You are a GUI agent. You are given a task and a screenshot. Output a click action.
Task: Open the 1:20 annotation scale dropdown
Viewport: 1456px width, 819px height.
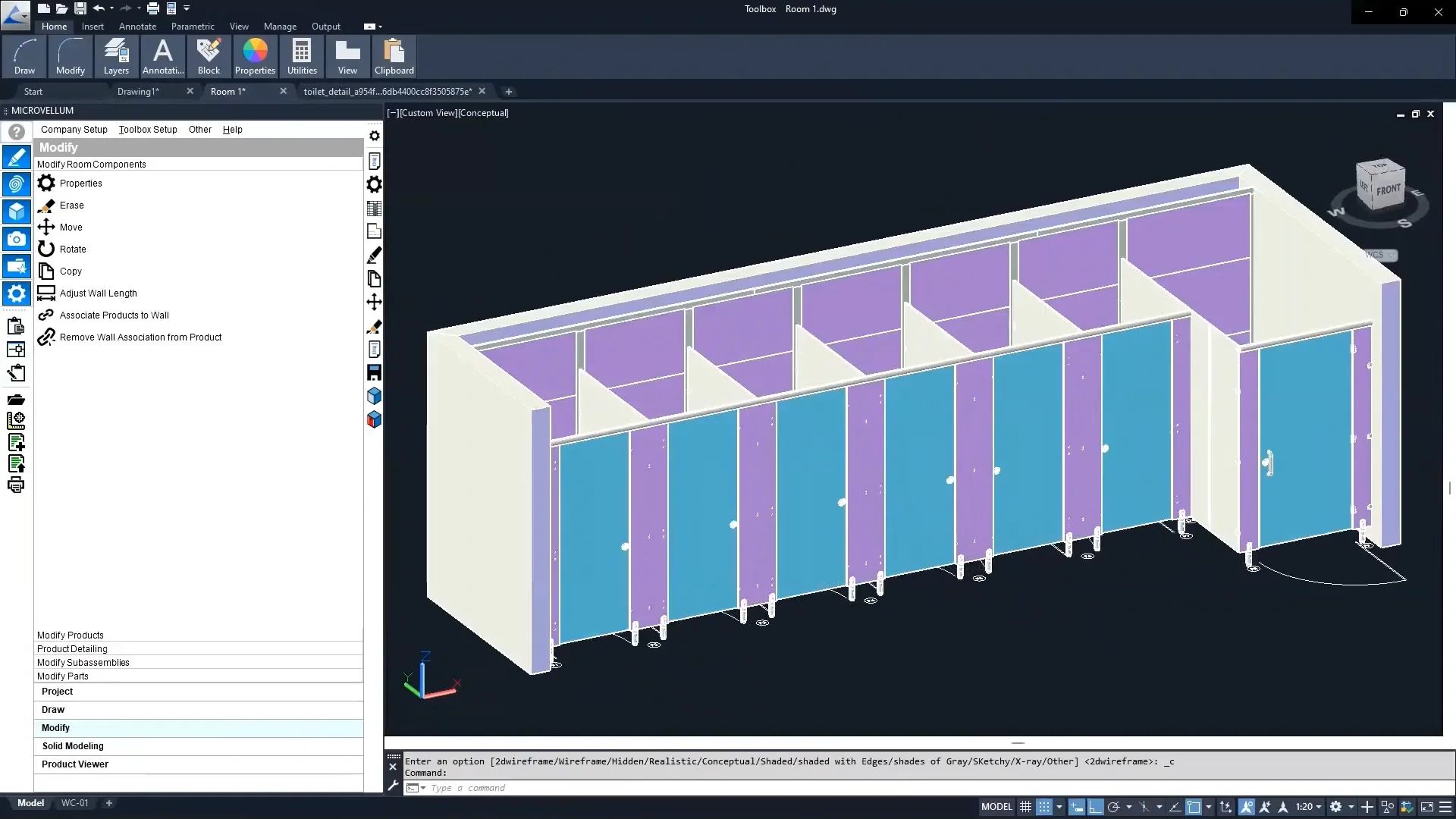[x=1308, y=806]
